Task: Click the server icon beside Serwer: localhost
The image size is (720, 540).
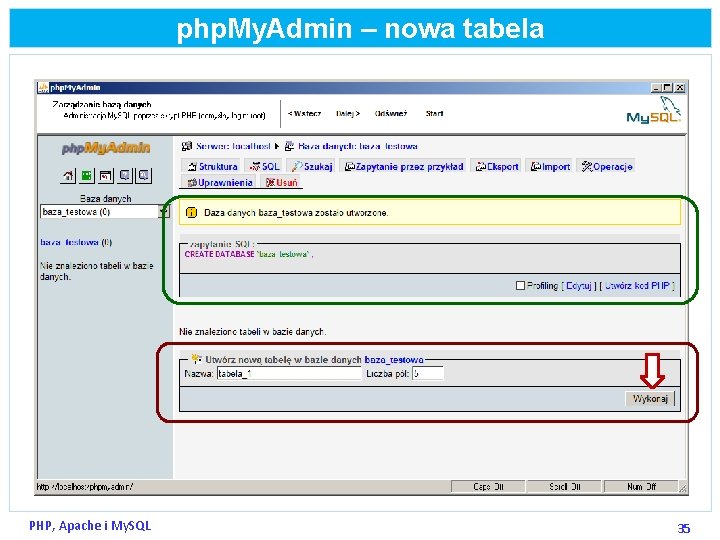Action: coord(186,146)
